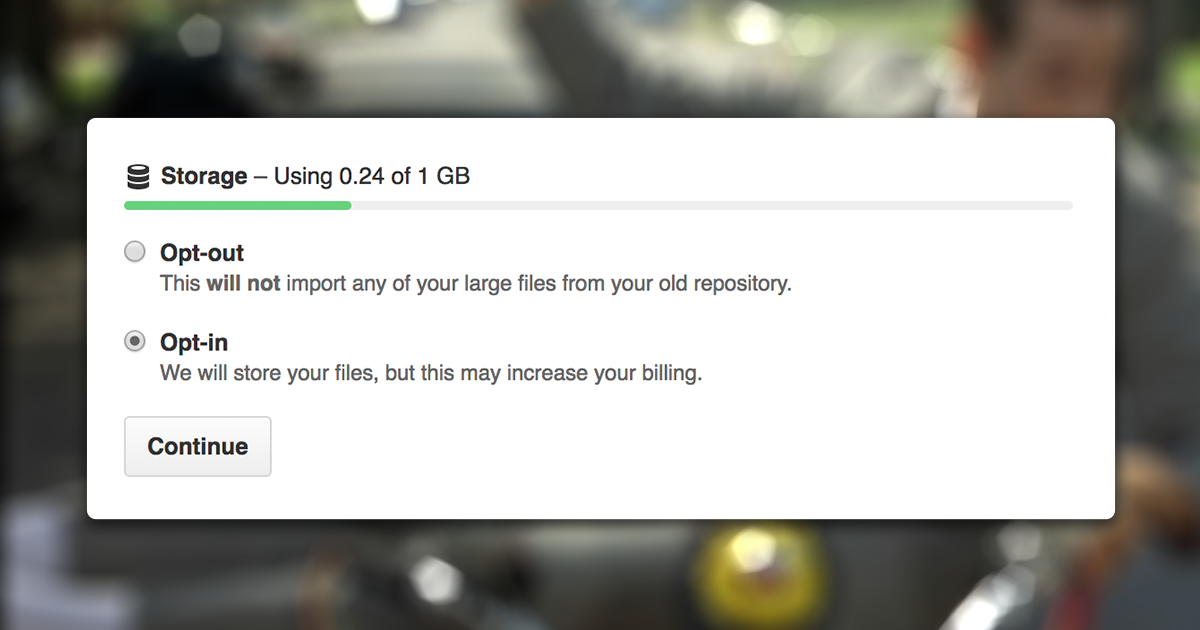1200x630 pixels.
Task: Click the gray unfilled part of storage bar
Action: click(x=710, y=206)
